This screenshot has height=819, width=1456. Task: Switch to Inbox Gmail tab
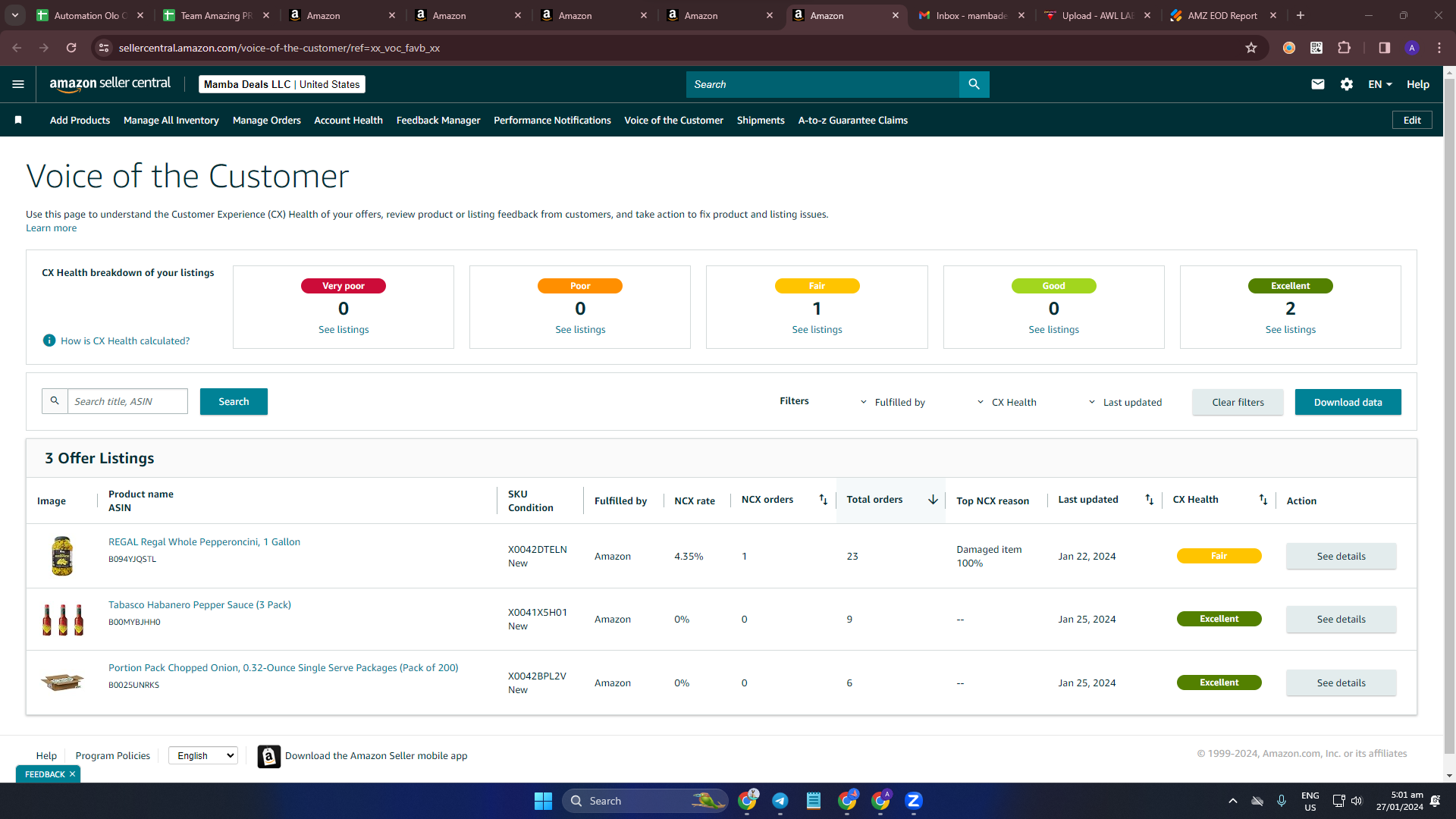(971, 15)
